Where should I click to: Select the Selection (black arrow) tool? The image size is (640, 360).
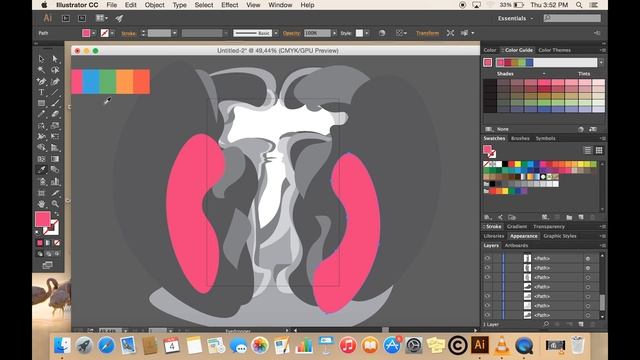41,59
